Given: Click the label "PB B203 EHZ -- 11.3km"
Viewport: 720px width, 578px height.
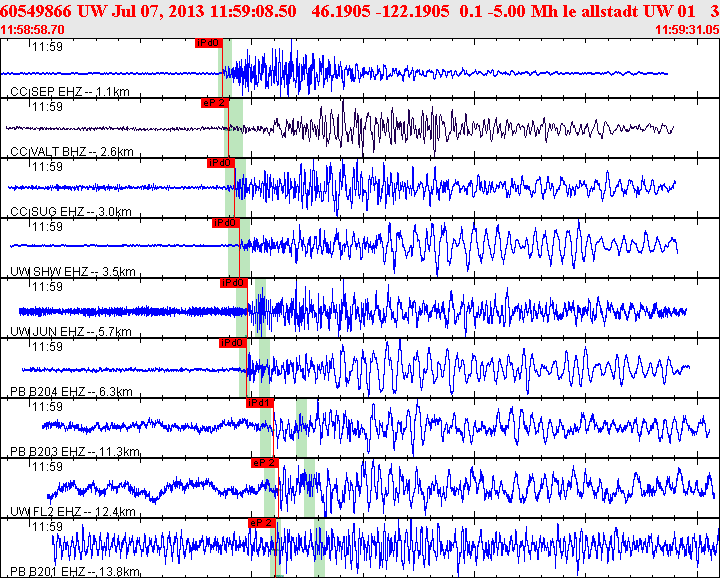Looking at the screenshot, I should (x=75, y=452).
